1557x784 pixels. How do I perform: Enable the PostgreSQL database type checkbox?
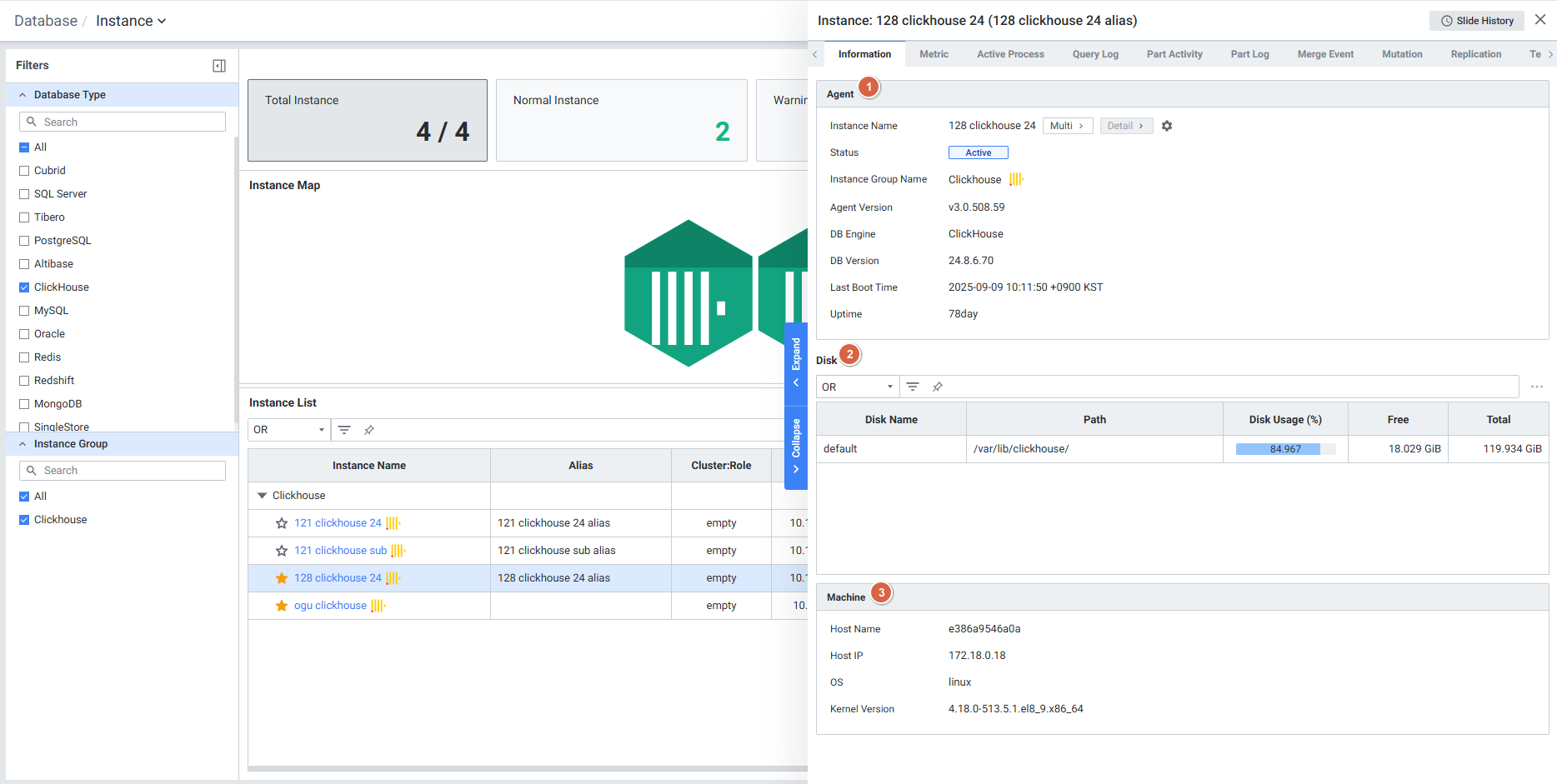coord(24,241)
